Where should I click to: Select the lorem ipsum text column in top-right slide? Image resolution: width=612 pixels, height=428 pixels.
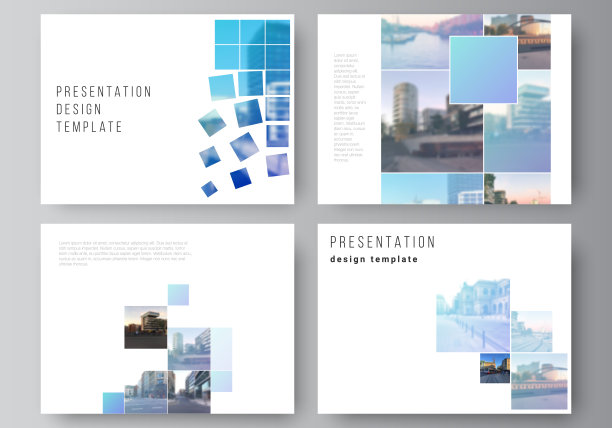pyautogui.click(x=348, y=106)
